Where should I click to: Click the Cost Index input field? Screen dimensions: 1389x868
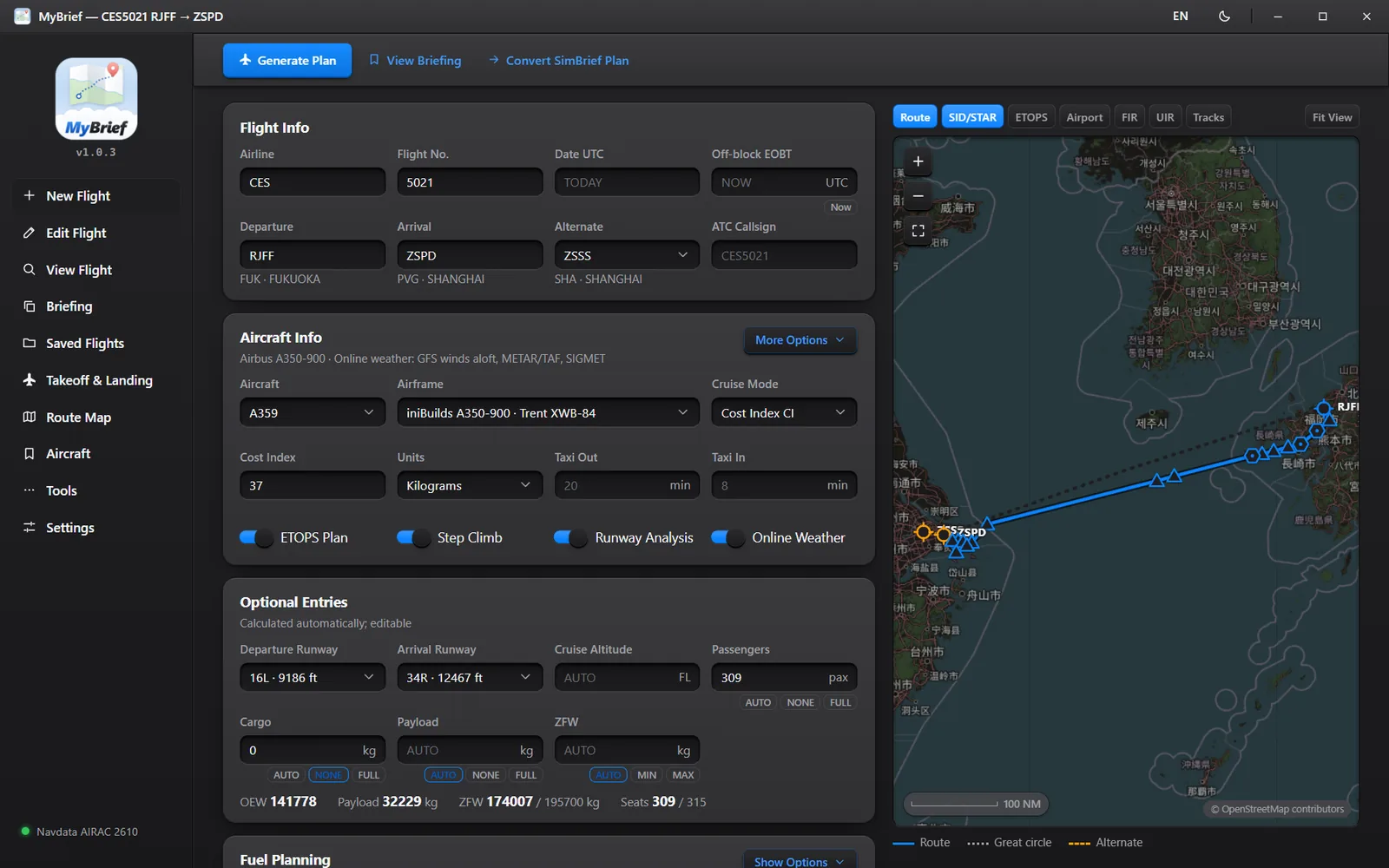[313, 485]
